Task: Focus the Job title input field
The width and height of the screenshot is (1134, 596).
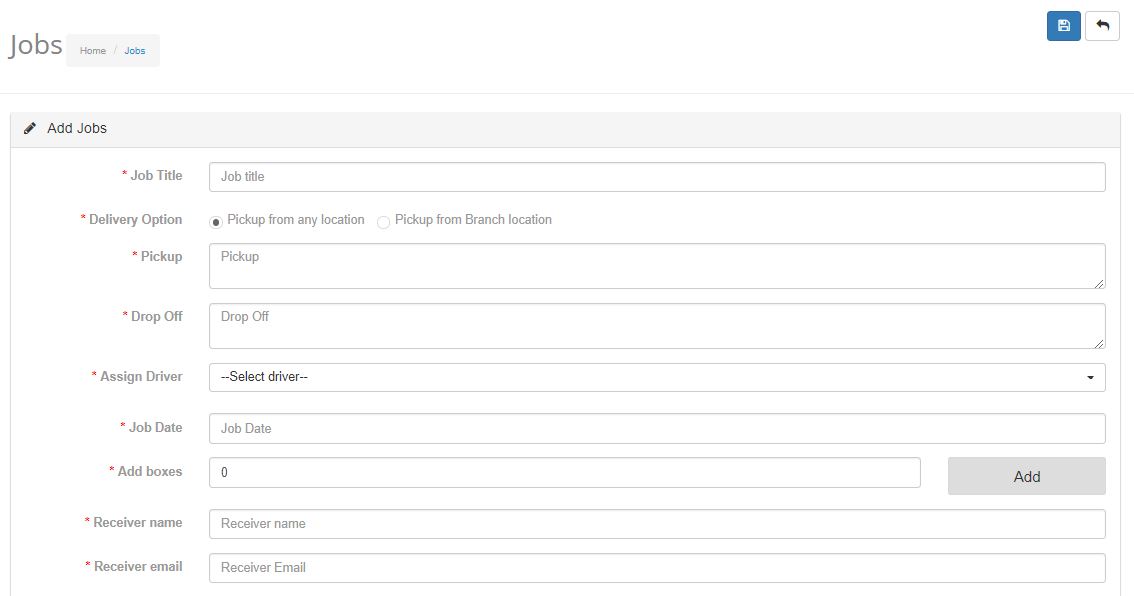Action: click(657, 176)
